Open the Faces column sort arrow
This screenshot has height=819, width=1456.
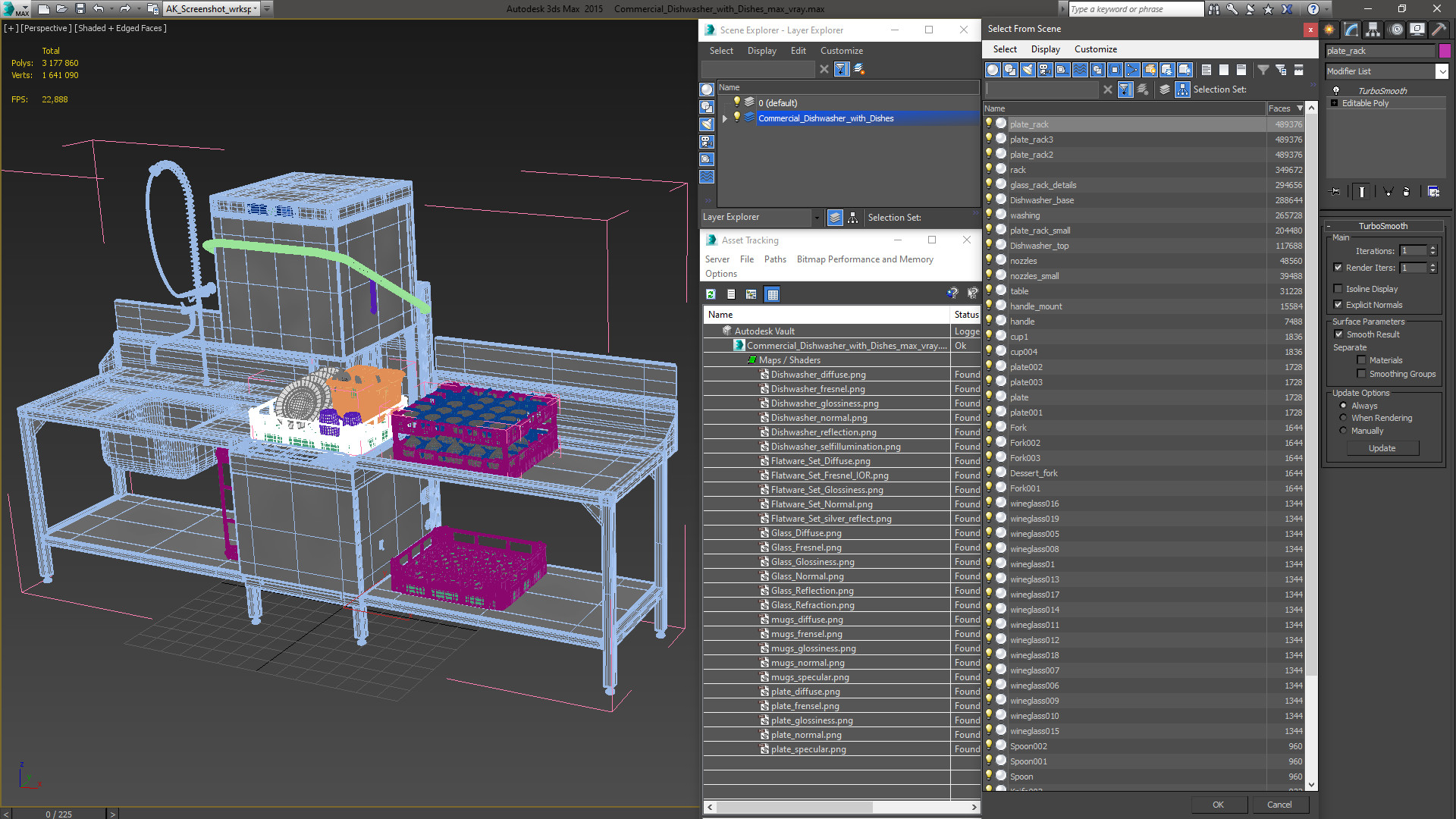coord(1300,108)
